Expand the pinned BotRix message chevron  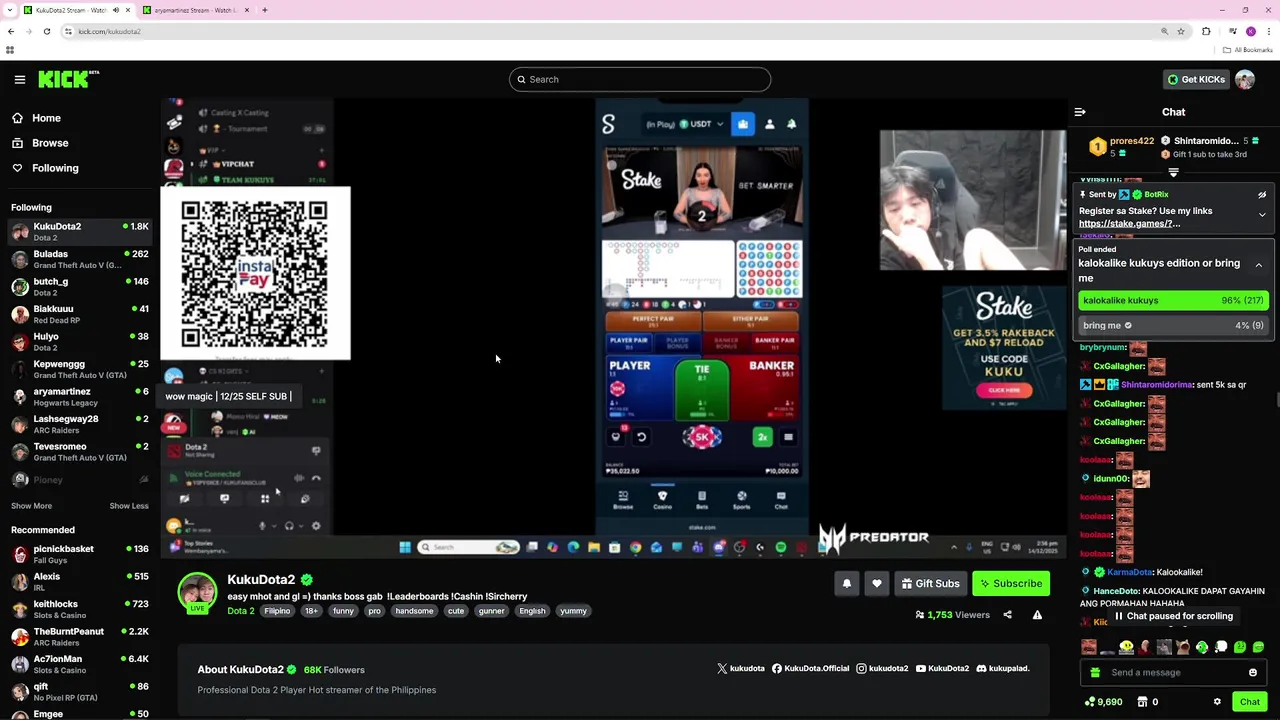pos(1262,214)
